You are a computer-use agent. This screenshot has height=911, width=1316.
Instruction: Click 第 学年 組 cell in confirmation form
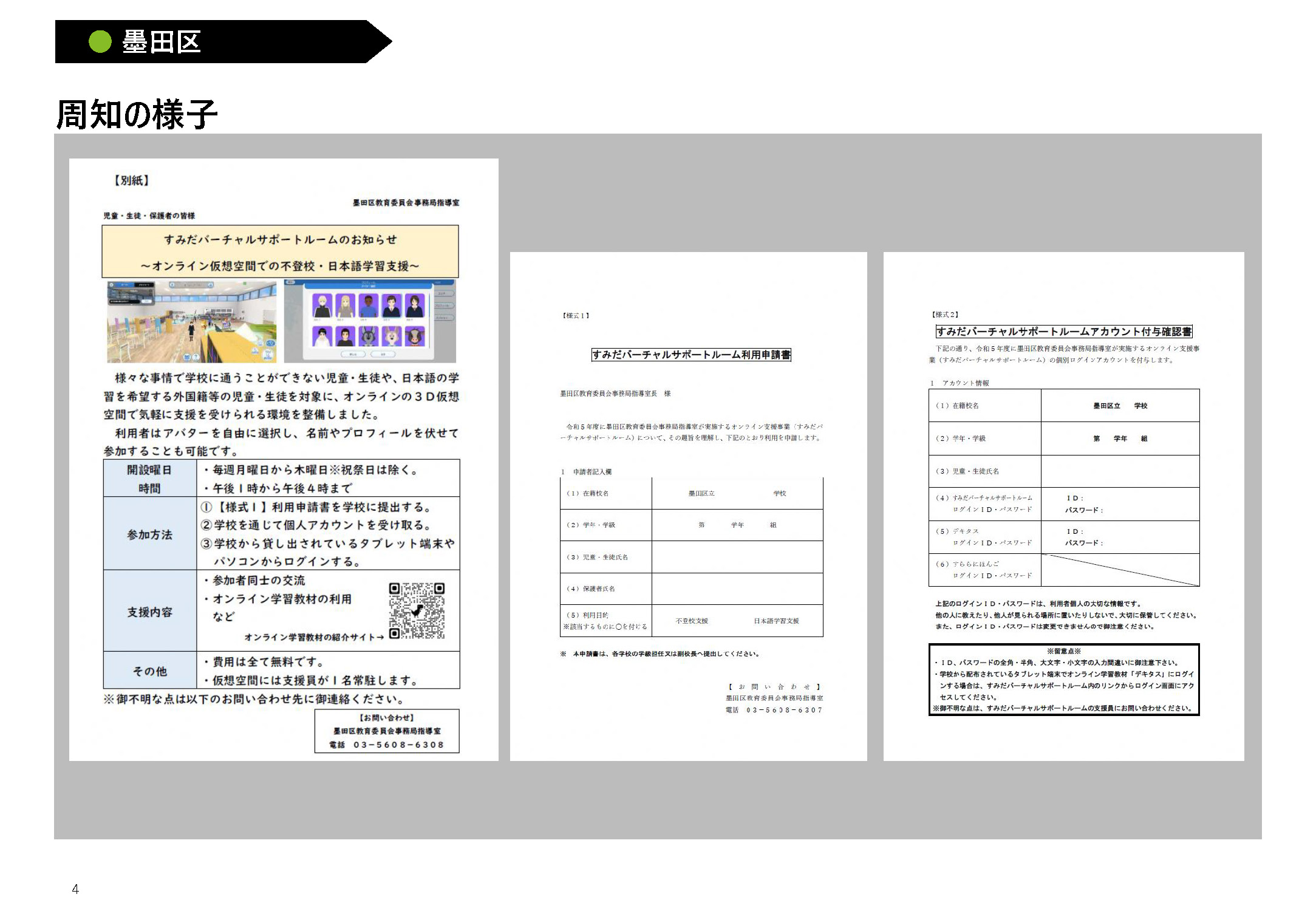[x=1120, y=438]
